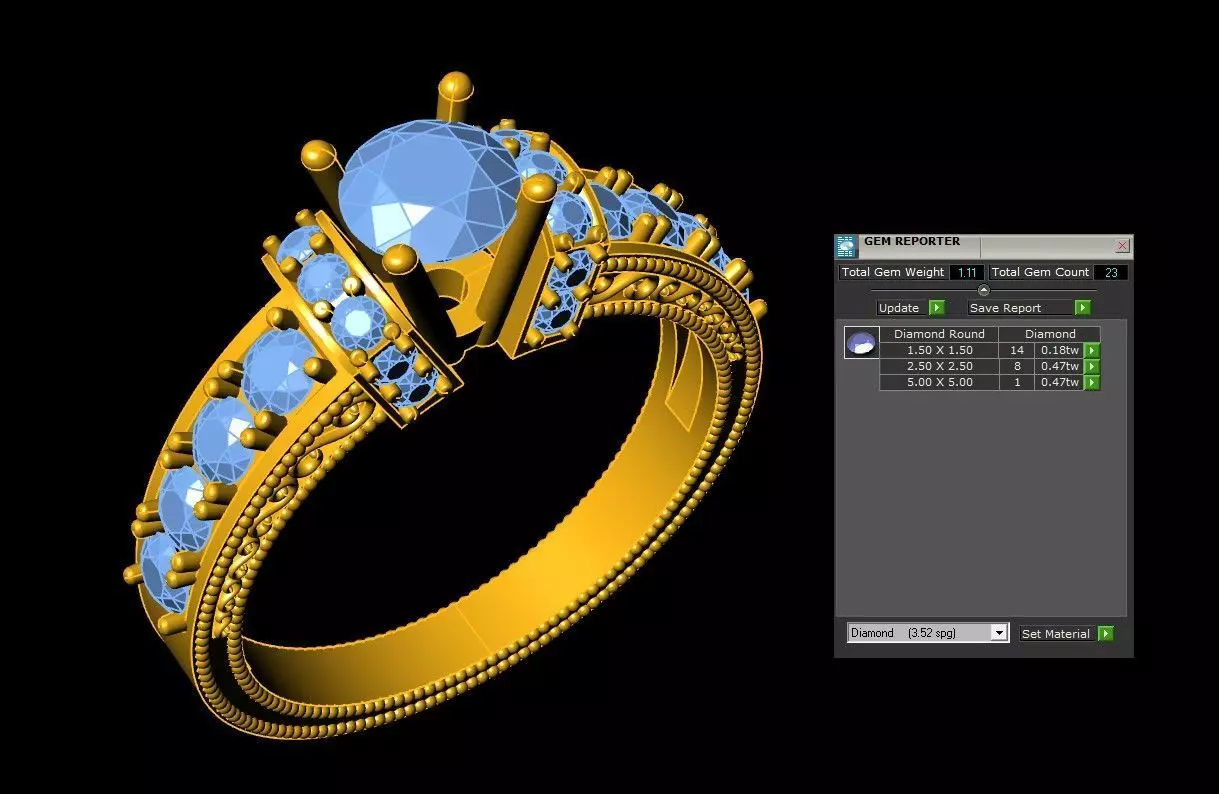1219x794 pixels.
Task: Click the green arrow beside Update
Action: pyautogui.click(x=937, y=308)
